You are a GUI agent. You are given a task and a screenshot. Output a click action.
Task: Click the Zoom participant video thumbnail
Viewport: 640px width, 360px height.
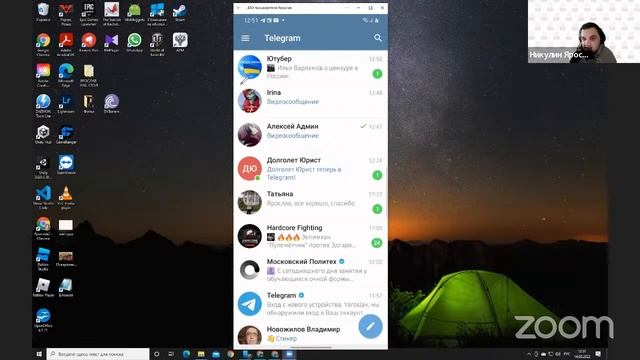click(584, 31)
